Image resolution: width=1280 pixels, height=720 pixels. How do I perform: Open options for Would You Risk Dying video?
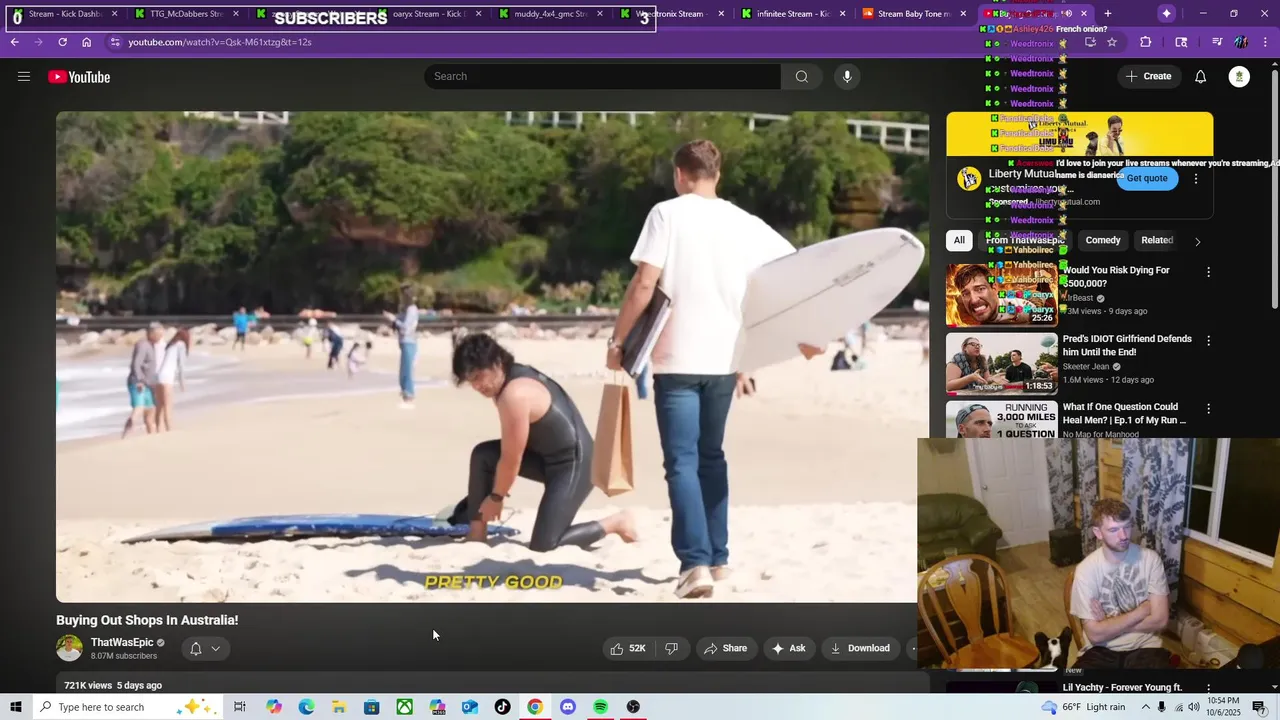click(x=1208, y=272)
